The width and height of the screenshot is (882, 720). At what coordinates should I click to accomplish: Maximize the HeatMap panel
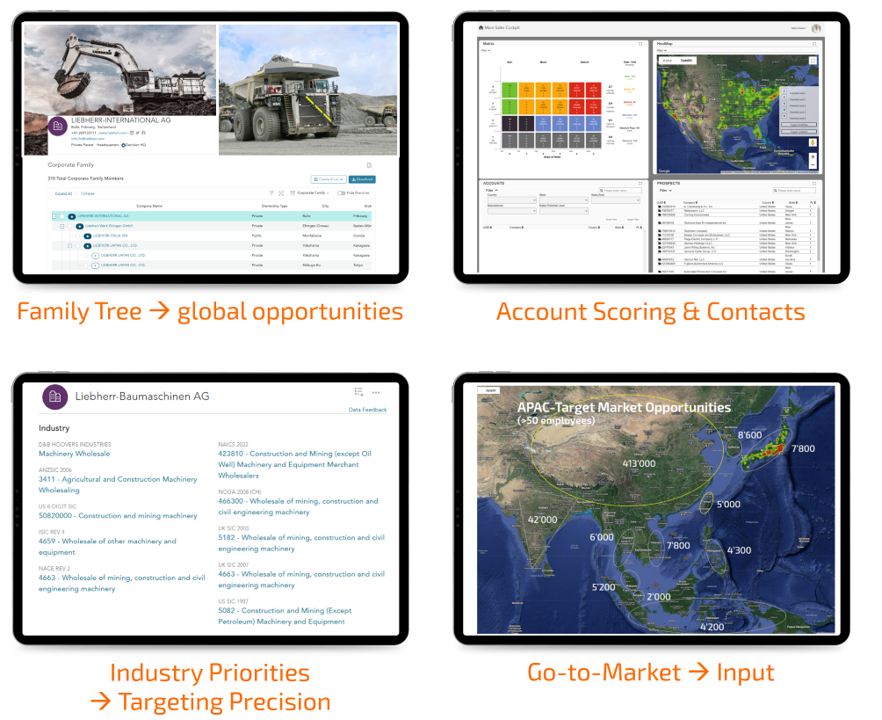(x=814, y=43)
